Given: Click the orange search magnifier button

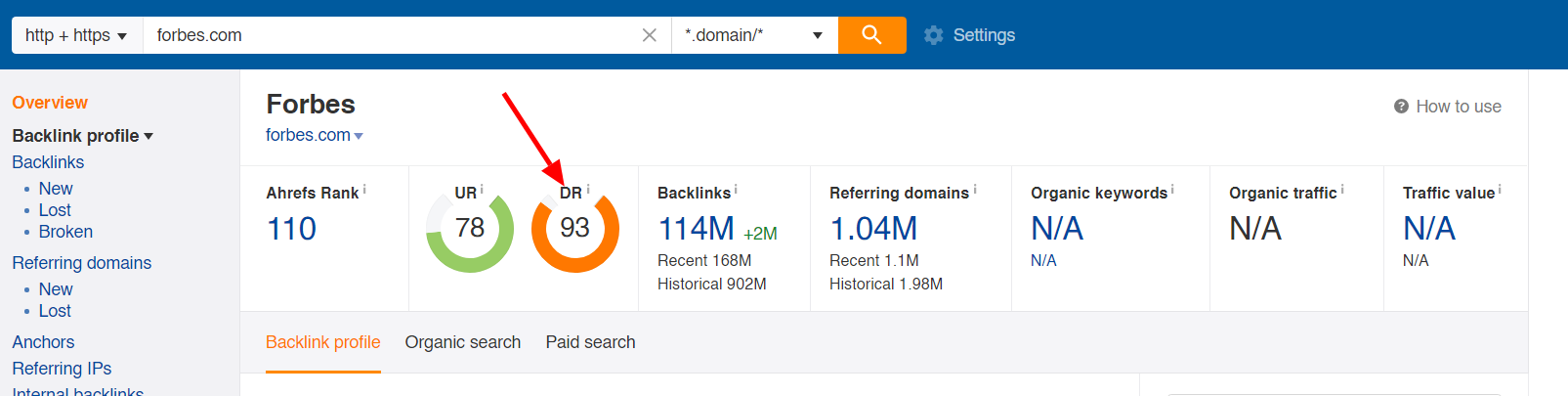Looking at the screenshot, I should [x=871, y=35].
